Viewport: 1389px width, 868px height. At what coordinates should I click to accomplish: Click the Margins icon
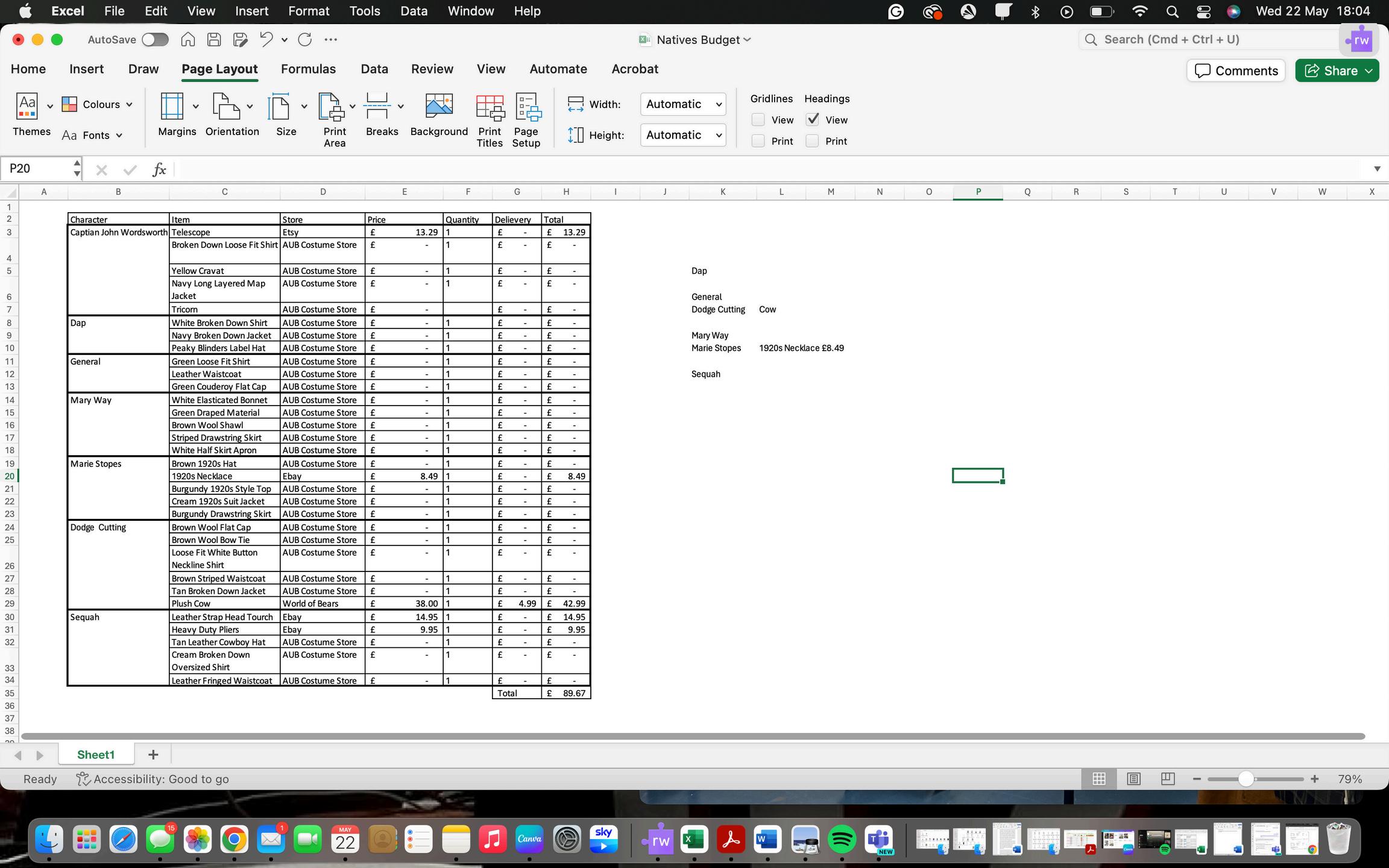[x=172, y=107]
